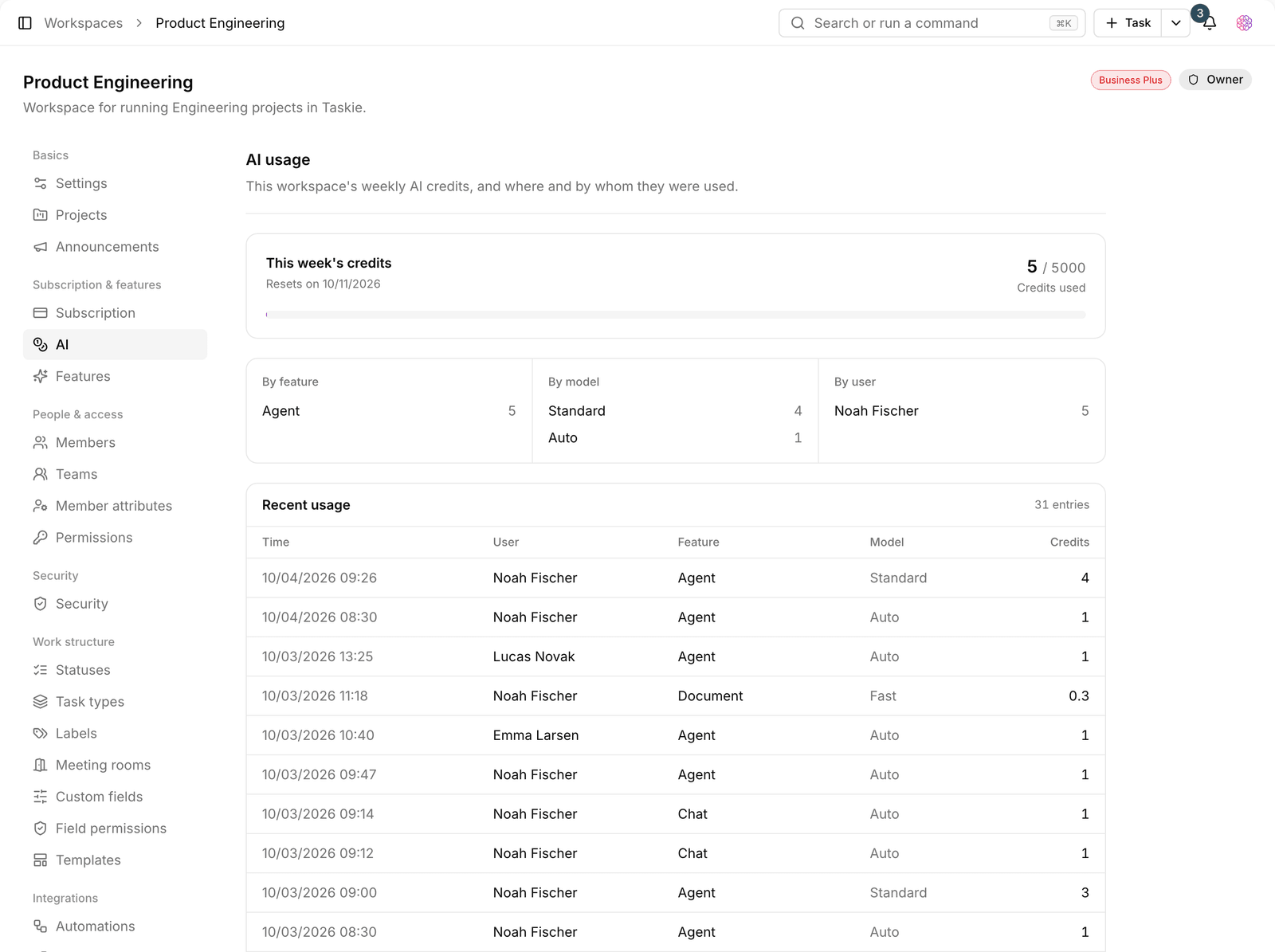Navigate to Workspaces breadcrumb

pyautogui.click(x=84, y=23)
